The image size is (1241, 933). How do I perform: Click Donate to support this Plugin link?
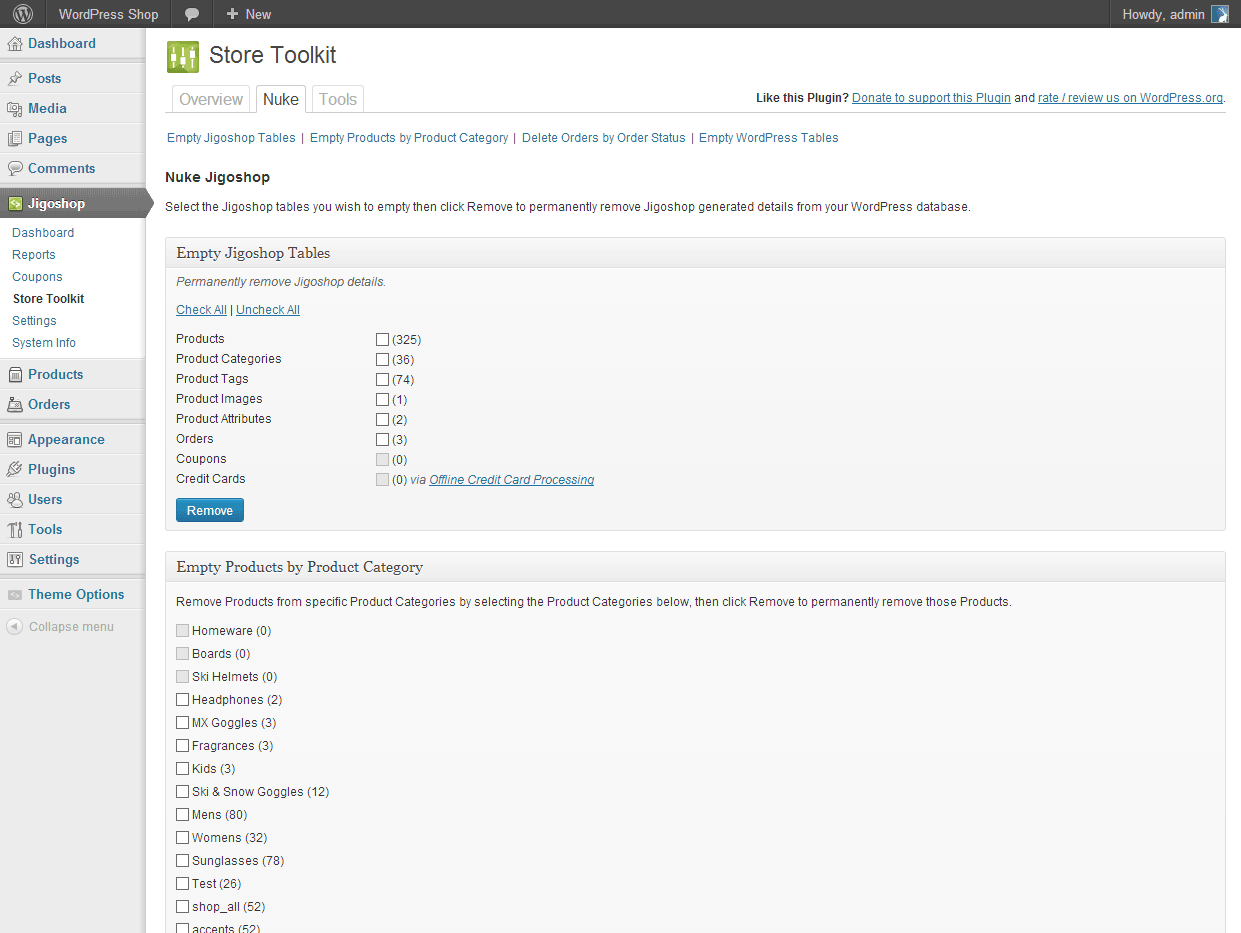pyautogui.click(x=931, y=98)
